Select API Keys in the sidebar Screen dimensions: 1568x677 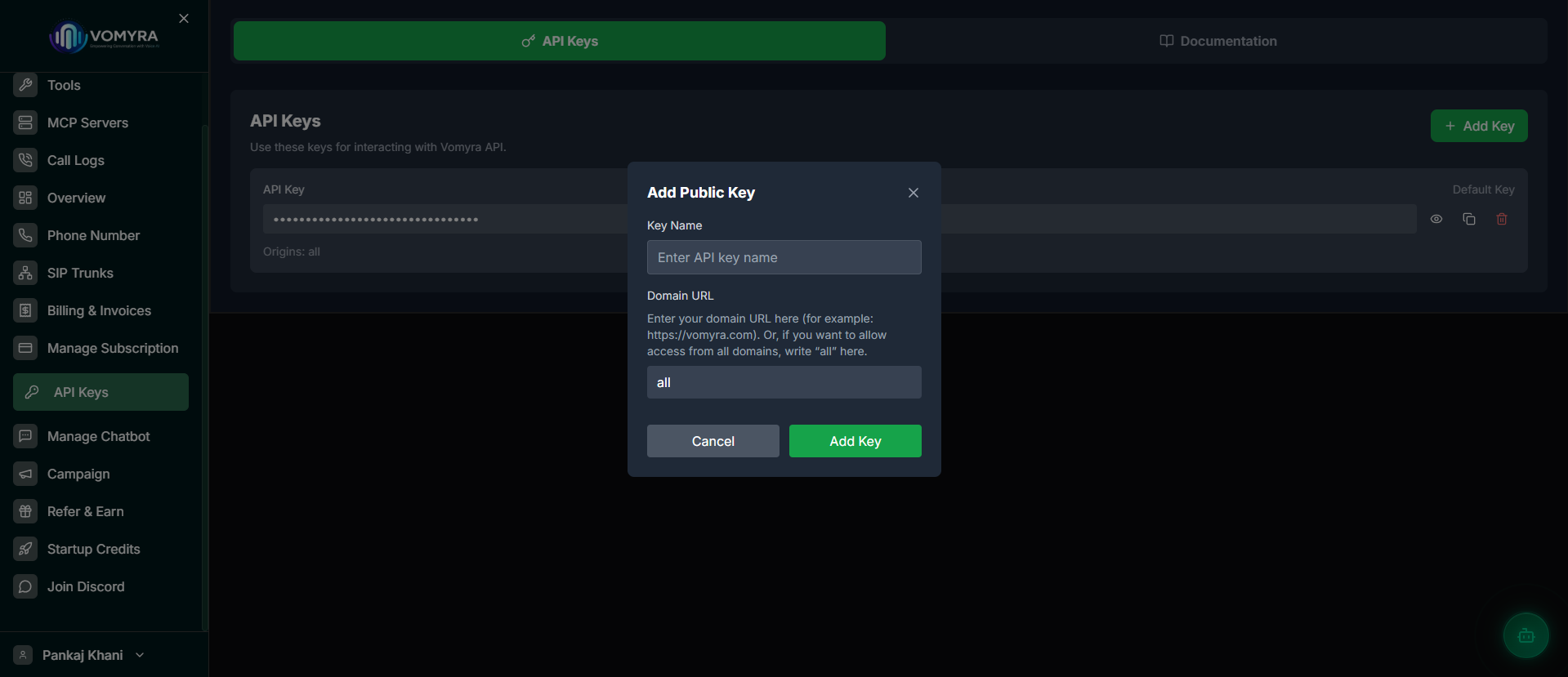101,392
